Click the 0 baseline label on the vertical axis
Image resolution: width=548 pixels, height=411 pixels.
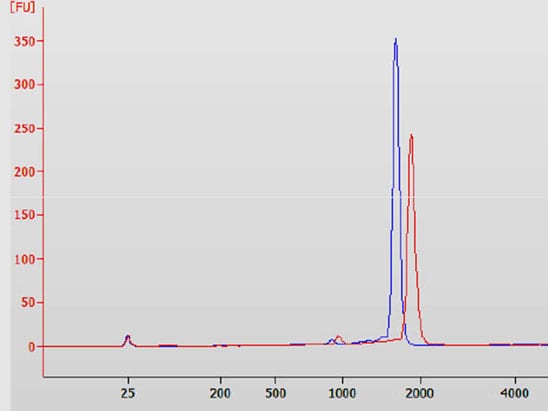point(32,347)
